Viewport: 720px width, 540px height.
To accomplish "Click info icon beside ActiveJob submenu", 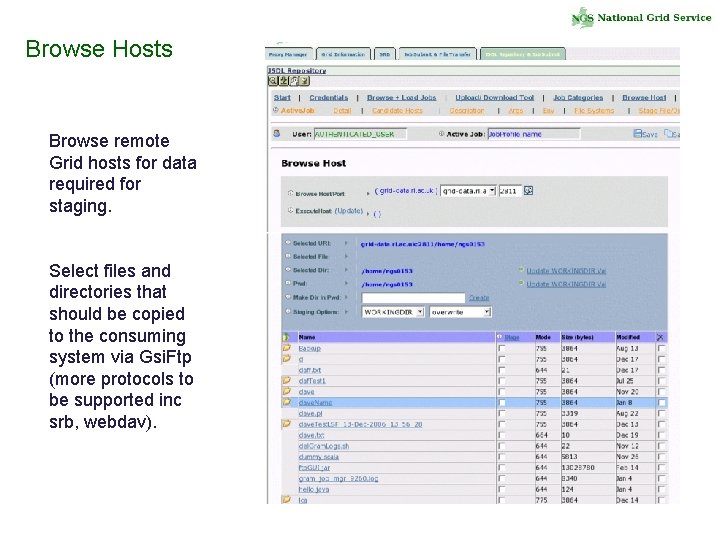I will click(276, 110).
